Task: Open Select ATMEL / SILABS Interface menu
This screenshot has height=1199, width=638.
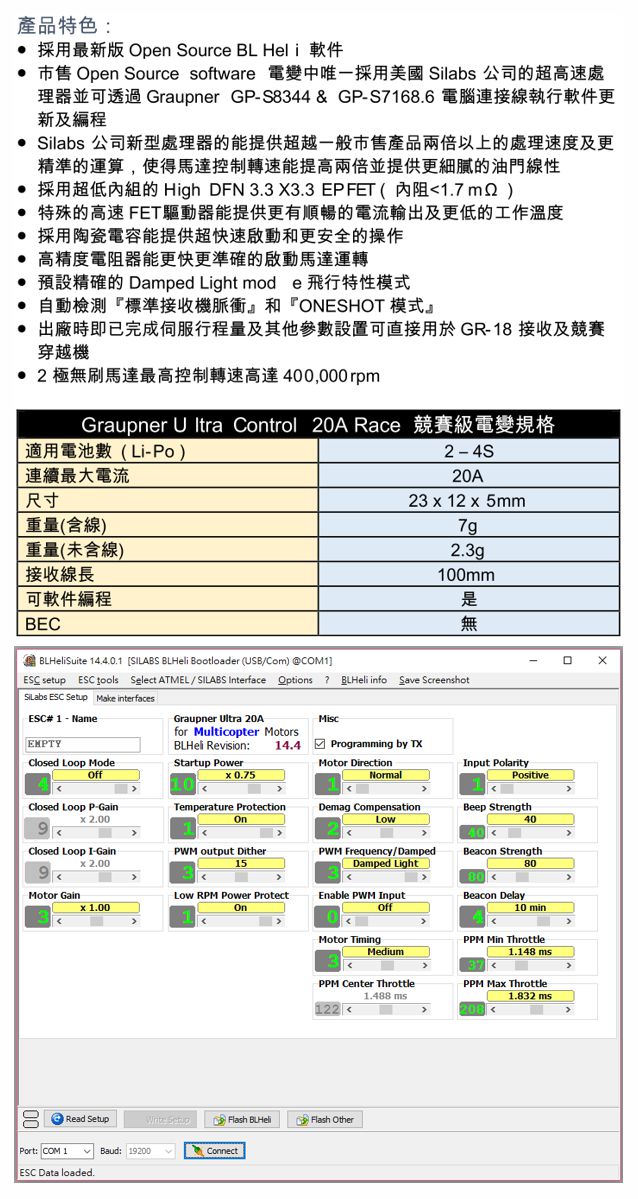Action: click(x=198, y=680)
